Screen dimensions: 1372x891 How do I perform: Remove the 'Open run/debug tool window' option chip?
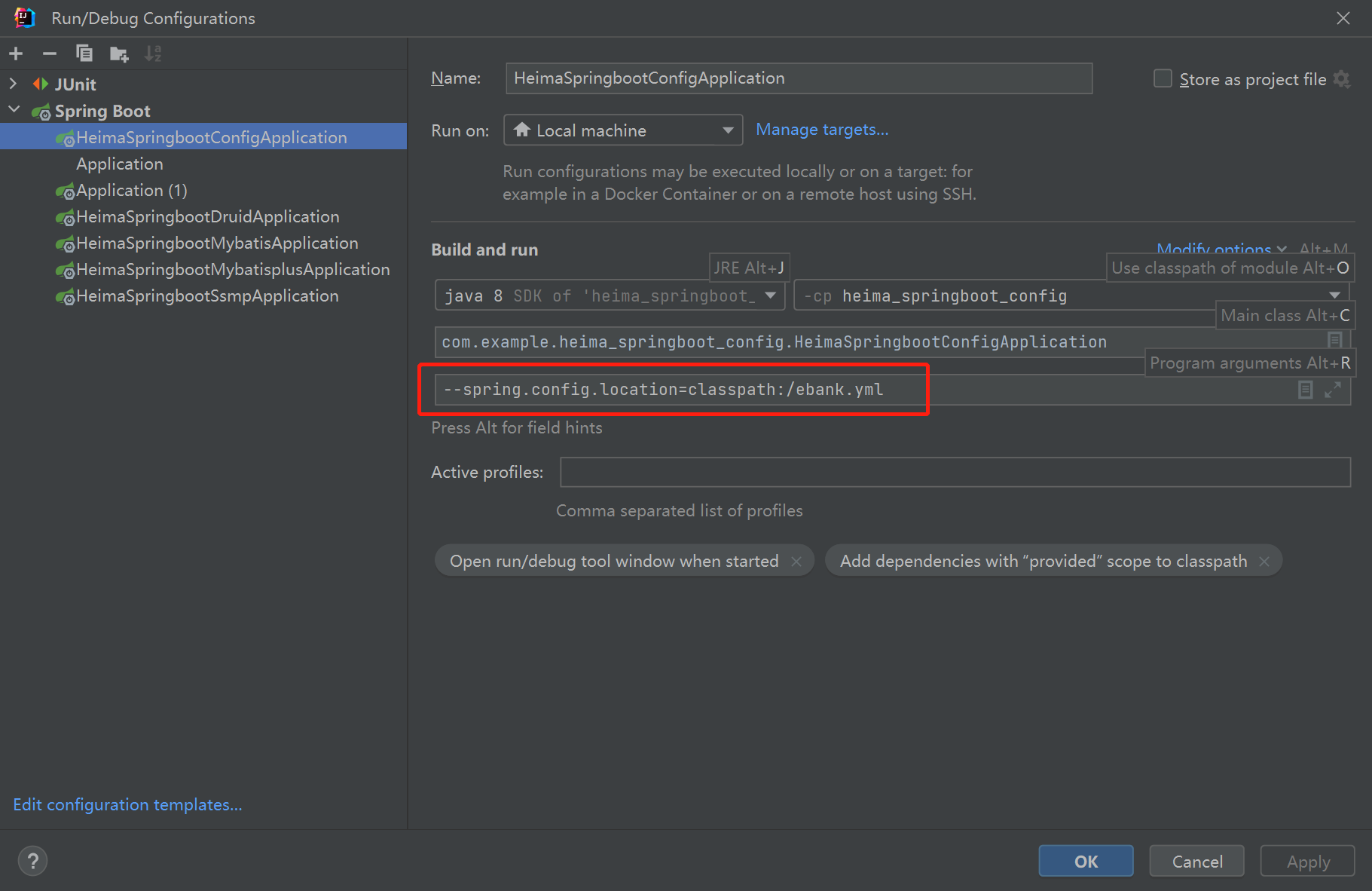[796, 562]
